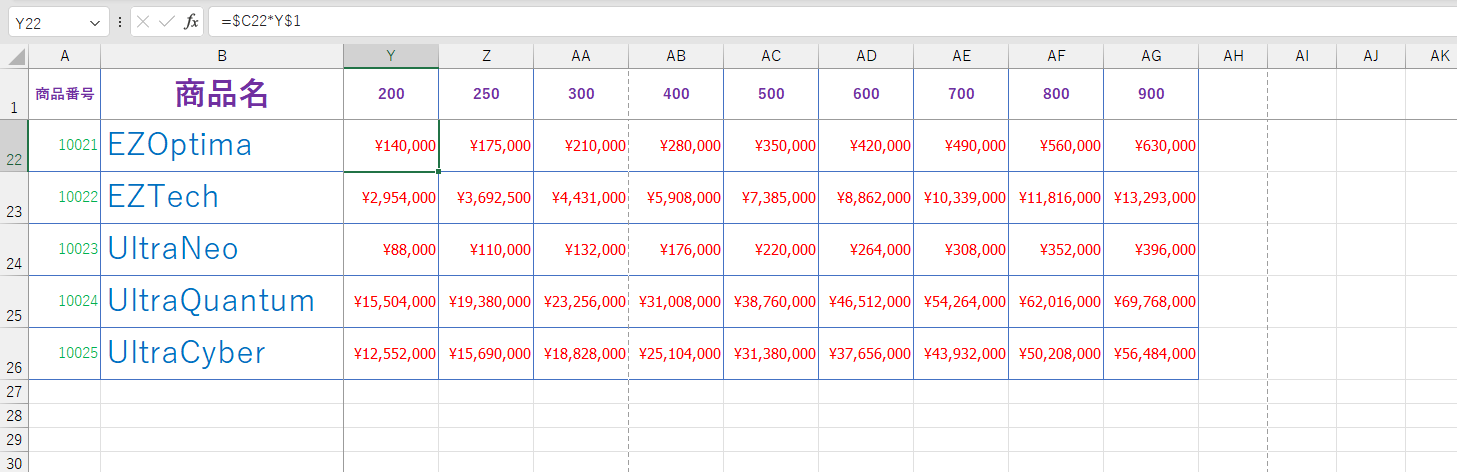Click the Enter checkmark icon in formula bar
Viewport: 1457px width, 472px height.
tap(167, 22)
